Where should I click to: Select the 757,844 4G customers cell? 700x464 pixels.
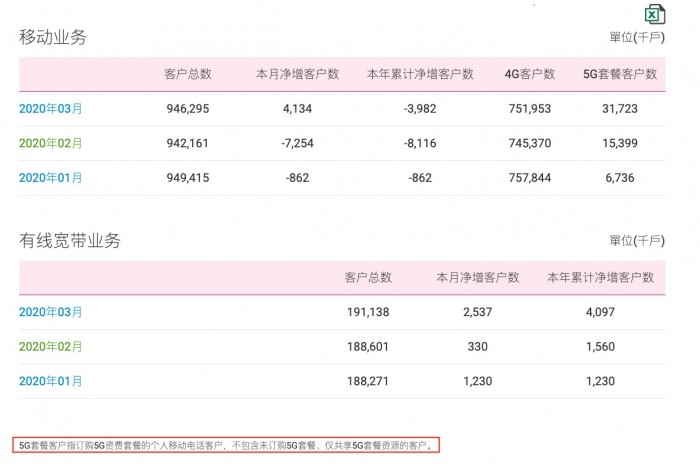pyautogui.click(x=529, y=178)
